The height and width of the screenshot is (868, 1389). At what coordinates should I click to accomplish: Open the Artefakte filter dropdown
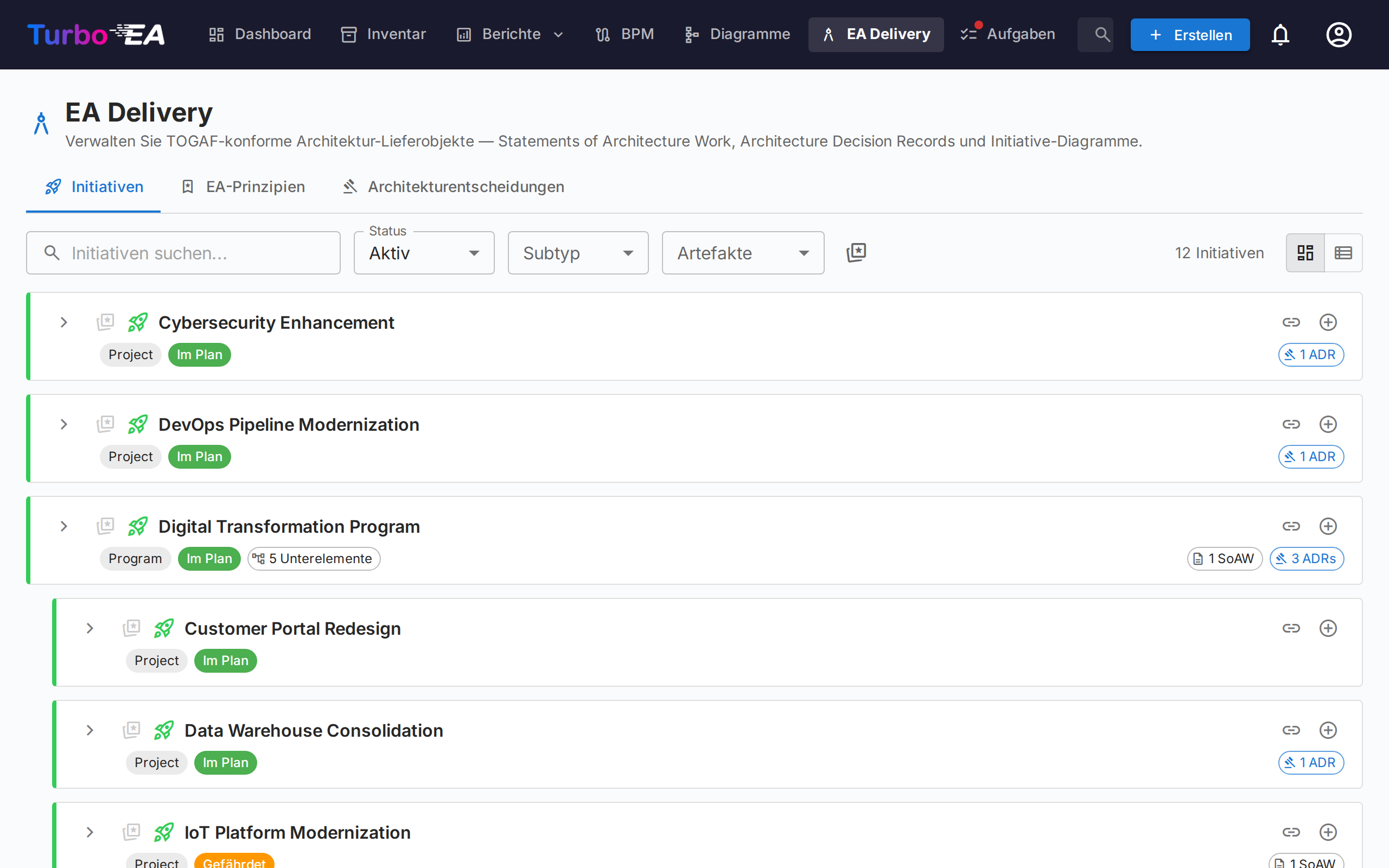(x=743, y=253)
